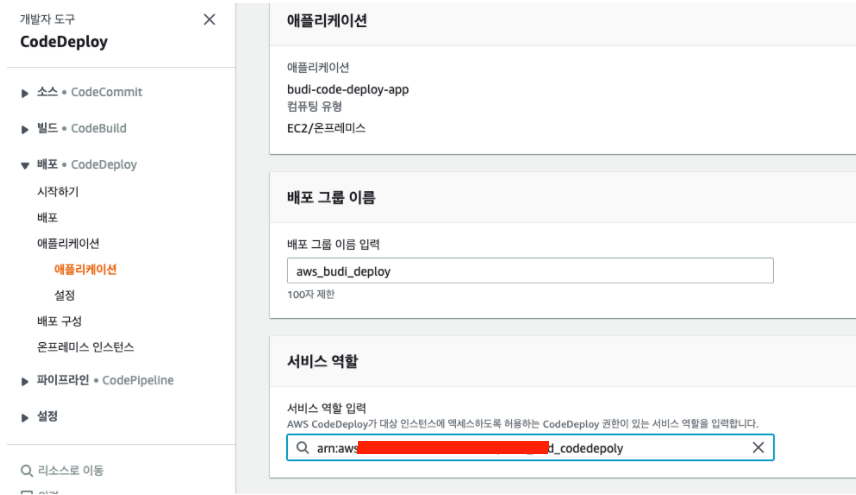Screen dimensions: 856x495
Task: Collapse the 배포 CodeDeploy section arrow
Action: (x=25, y=165)
